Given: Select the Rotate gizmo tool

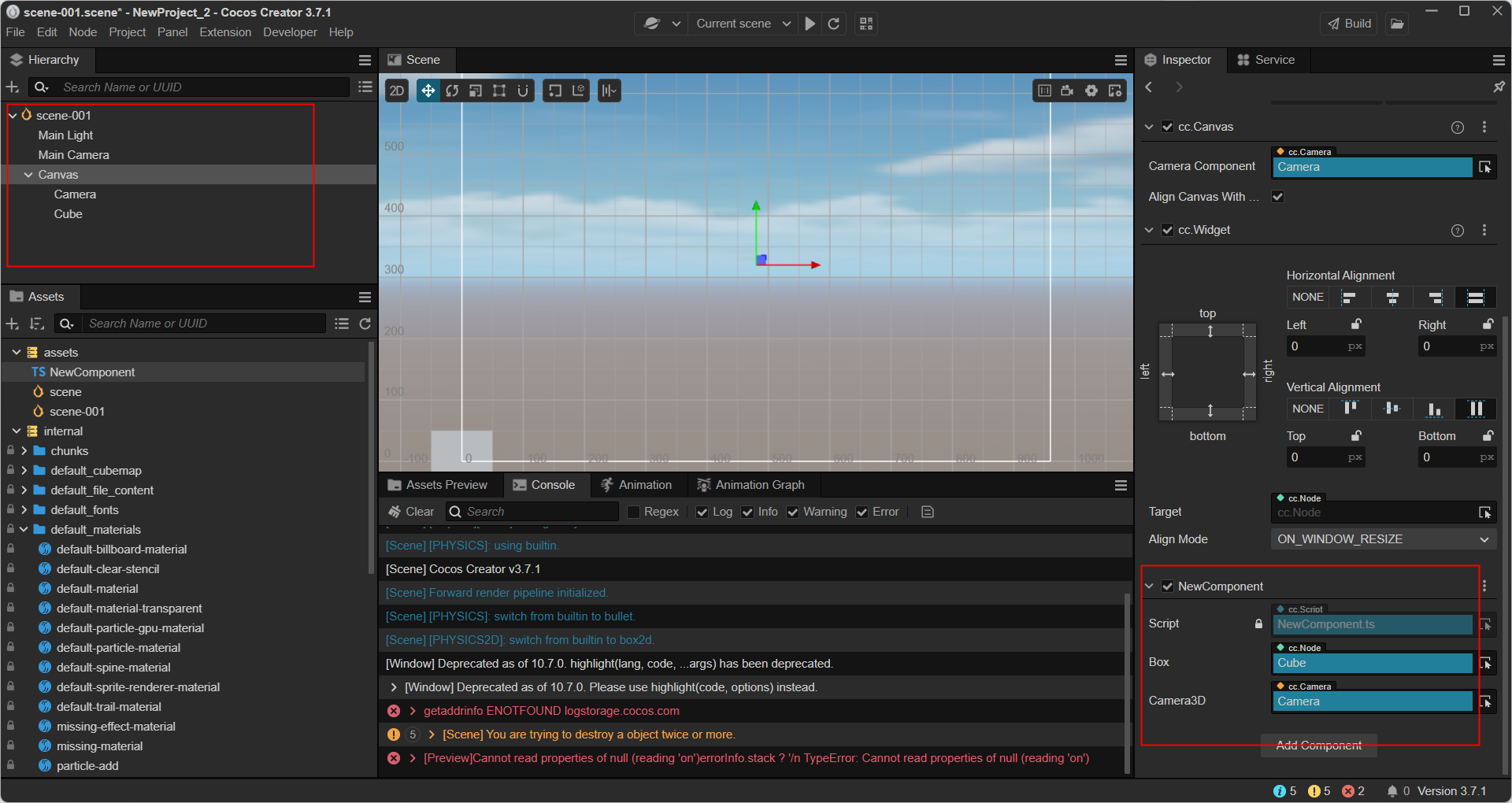Looking at the screenshot, I should pyautogui.click(x=452, y=91).
